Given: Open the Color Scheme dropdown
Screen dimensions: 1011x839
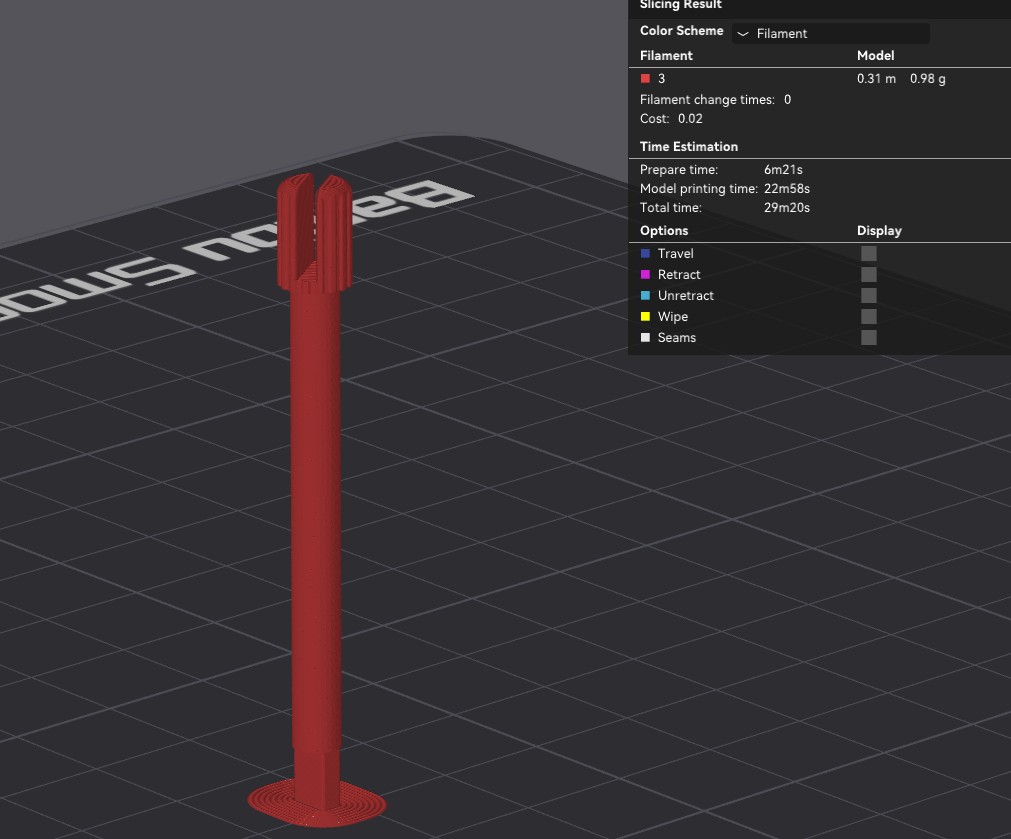Looking at the screenshot, I should coord(830,33).
